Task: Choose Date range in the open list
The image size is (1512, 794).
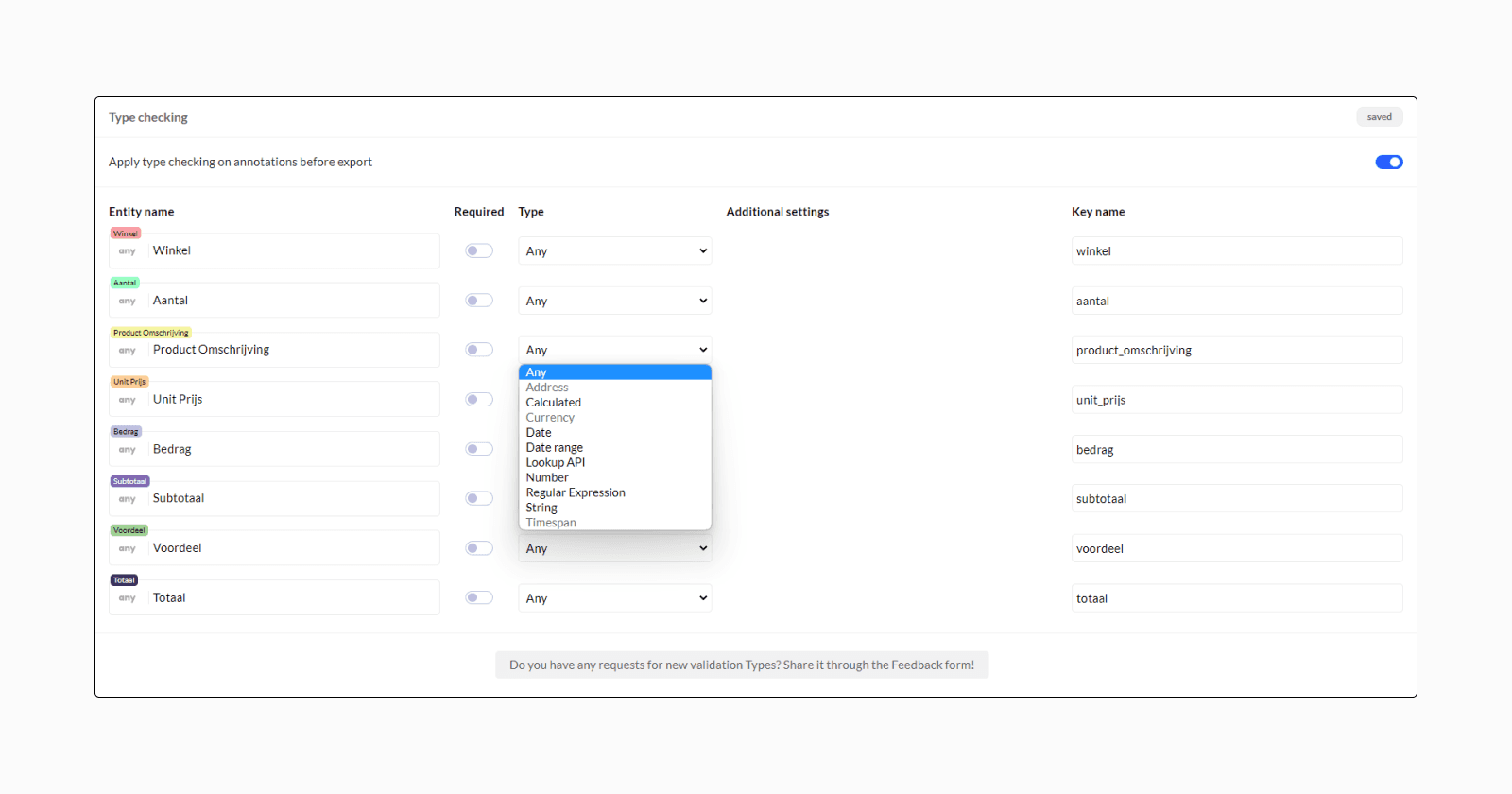Action: (555, 448)
